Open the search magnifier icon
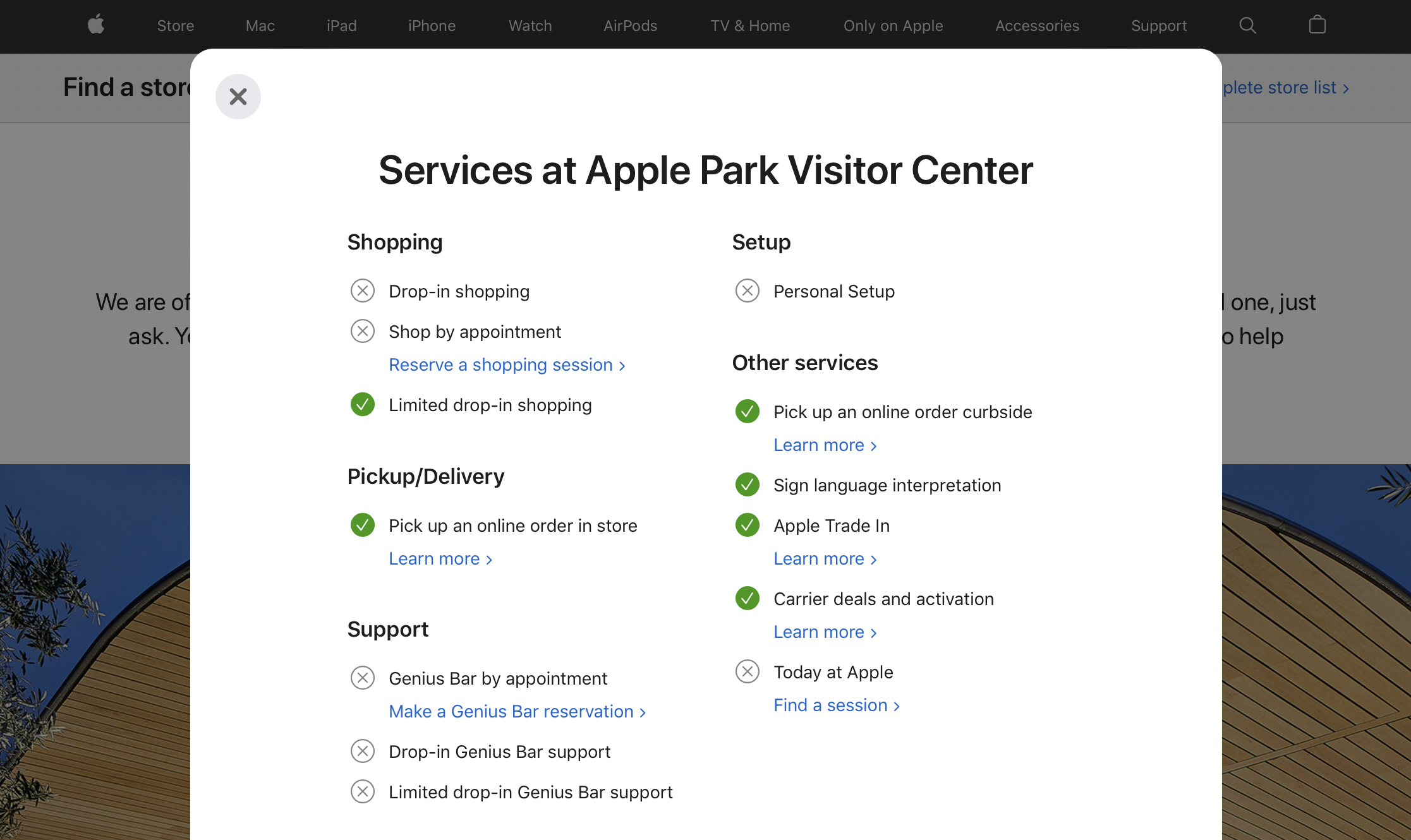This screenshot has width=1411, height=840. (1247, 25)
